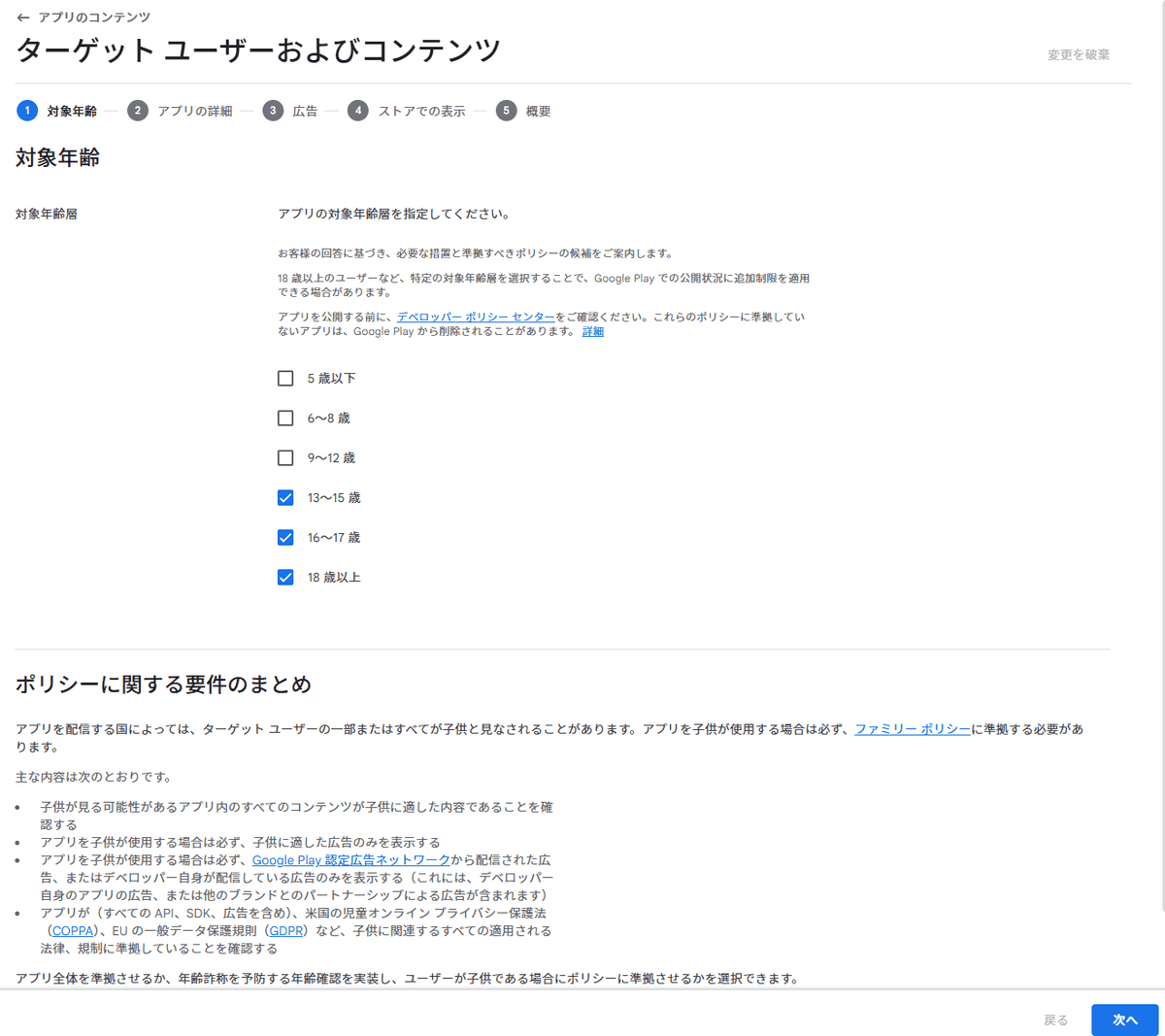Click the ポリシーに関する要件のまとめ heading

[163, 685]
